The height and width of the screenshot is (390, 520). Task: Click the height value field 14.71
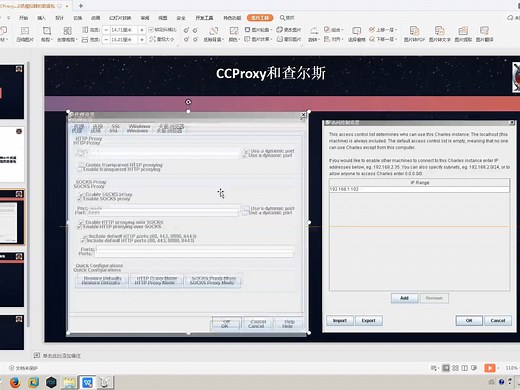tap(124, 30)
